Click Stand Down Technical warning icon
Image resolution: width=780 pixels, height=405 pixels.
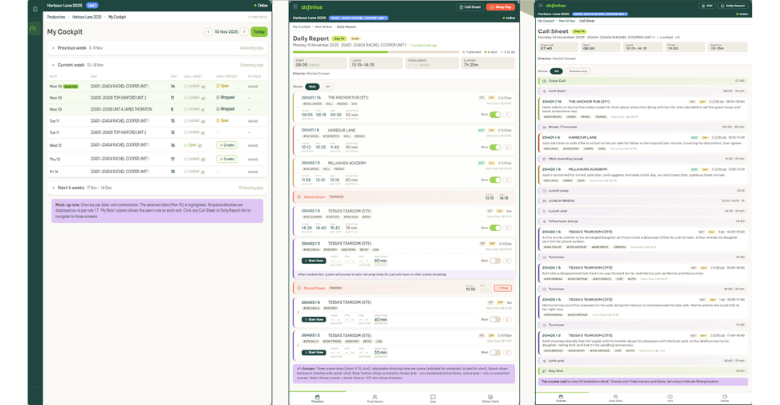pyautogui.click(x=299, y=197)
